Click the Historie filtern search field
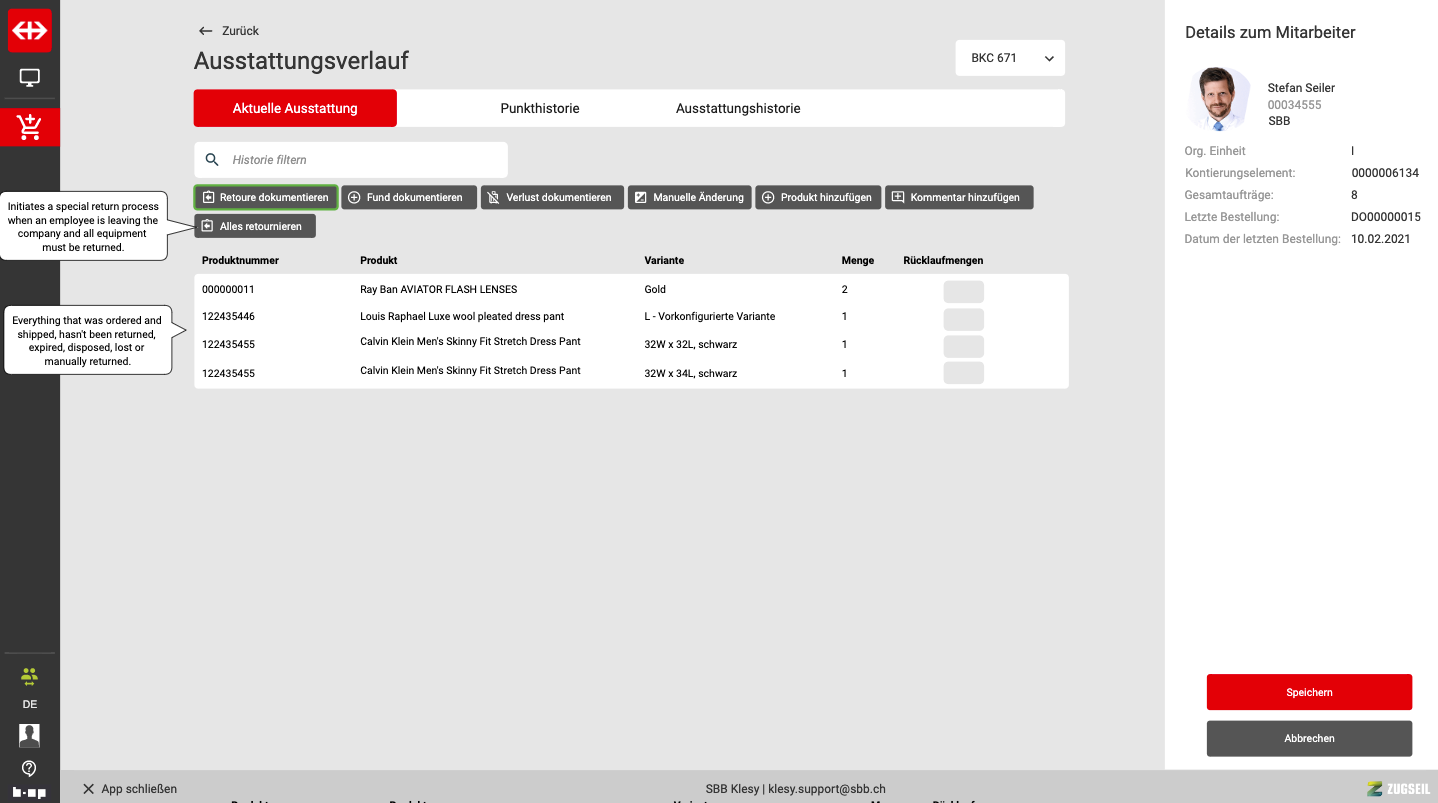Screen dimensions: 1438x803 (360, 160)
